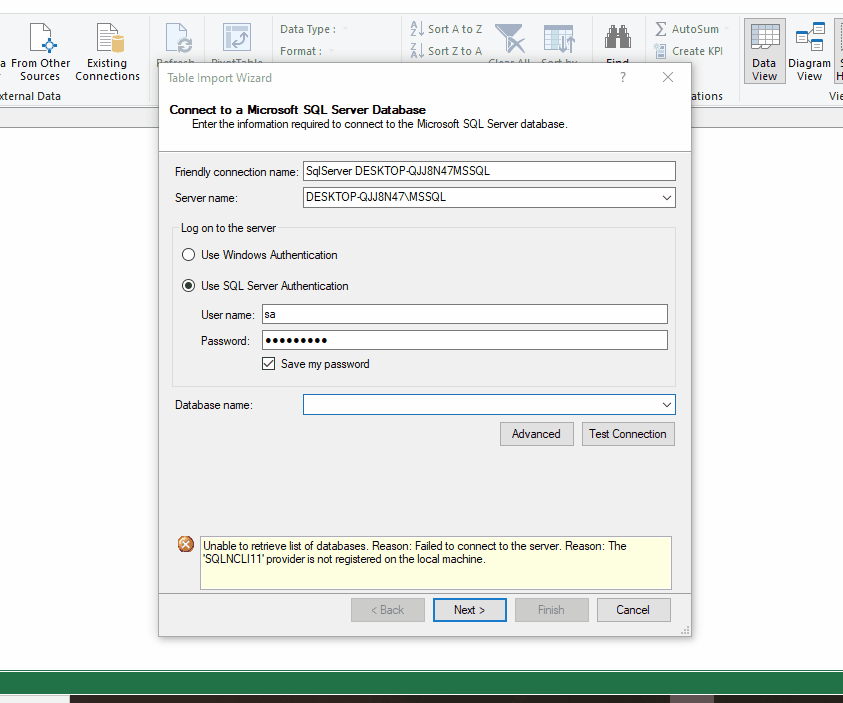Click the Sort by Column icon

pos(559,40)
